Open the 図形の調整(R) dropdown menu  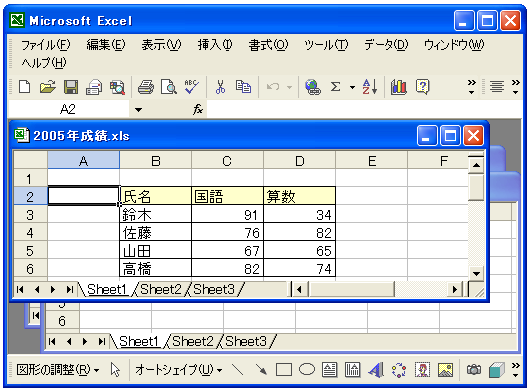(x=58, y=370)
